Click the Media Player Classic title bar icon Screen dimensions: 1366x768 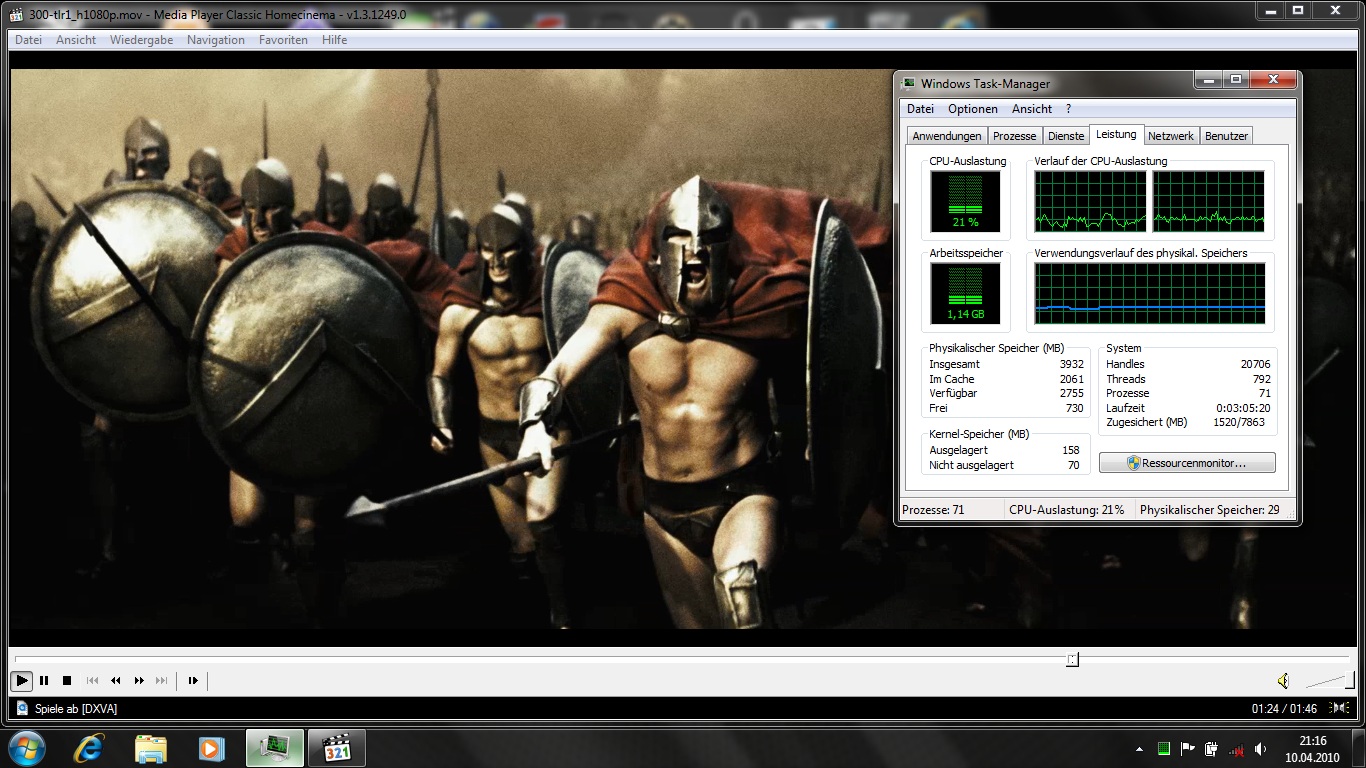[18, 14]
